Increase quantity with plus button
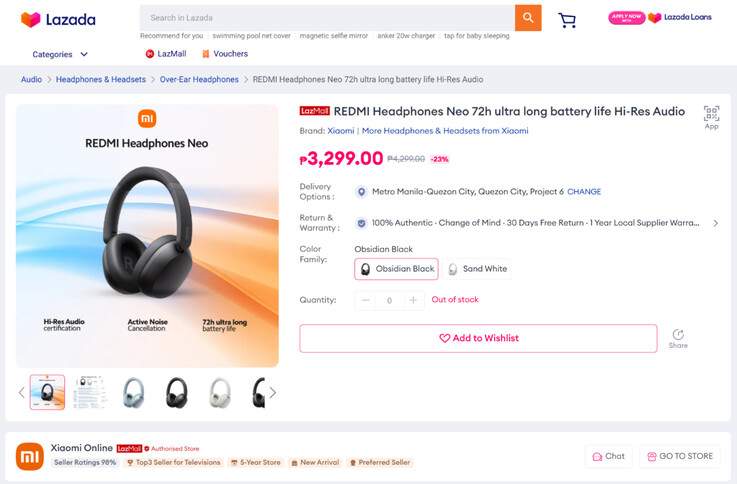Viewport: 737px width, 484px height. pos(413,300)
